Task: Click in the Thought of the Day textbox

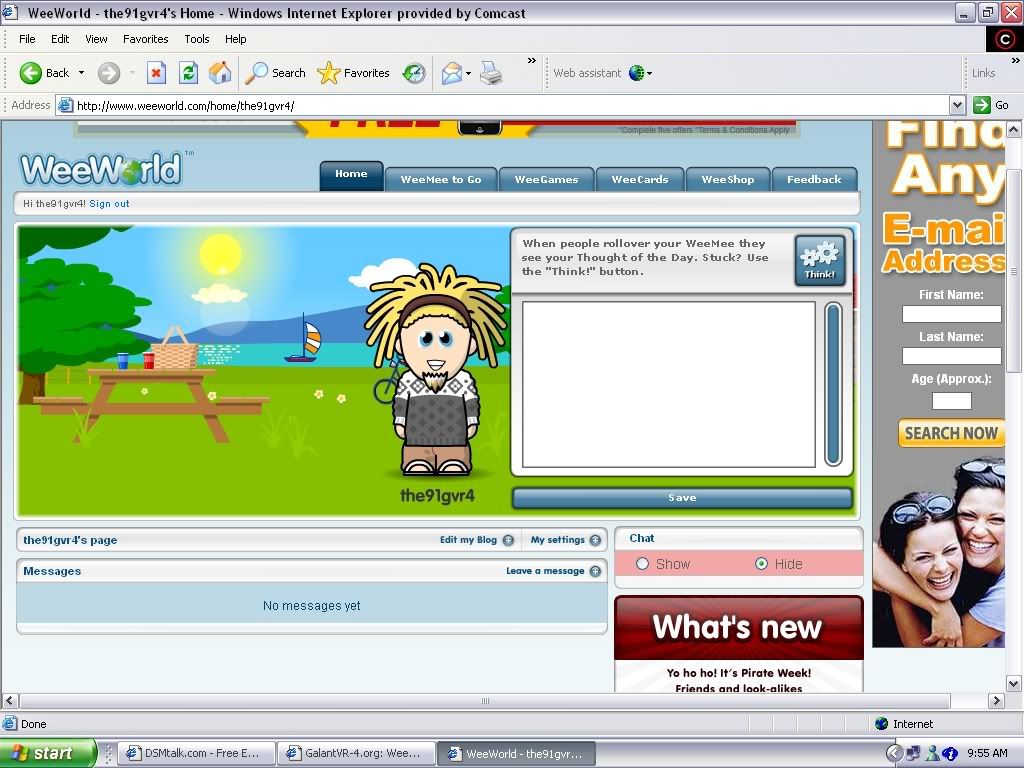Action: (668, 384)
